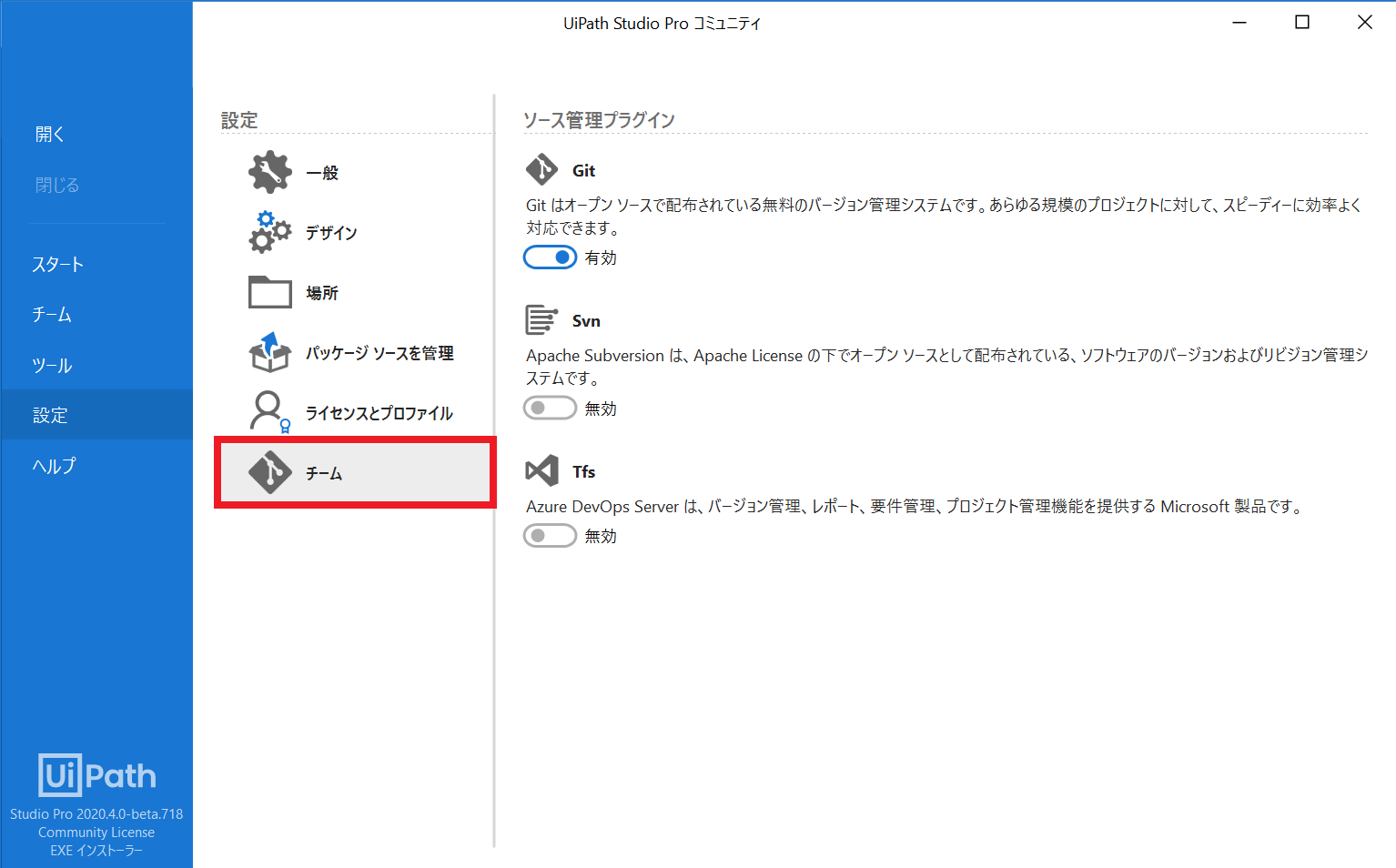Click the 無効 label under Svn
The width and height of the screenshot is (1396, 868).
point(601,409)
